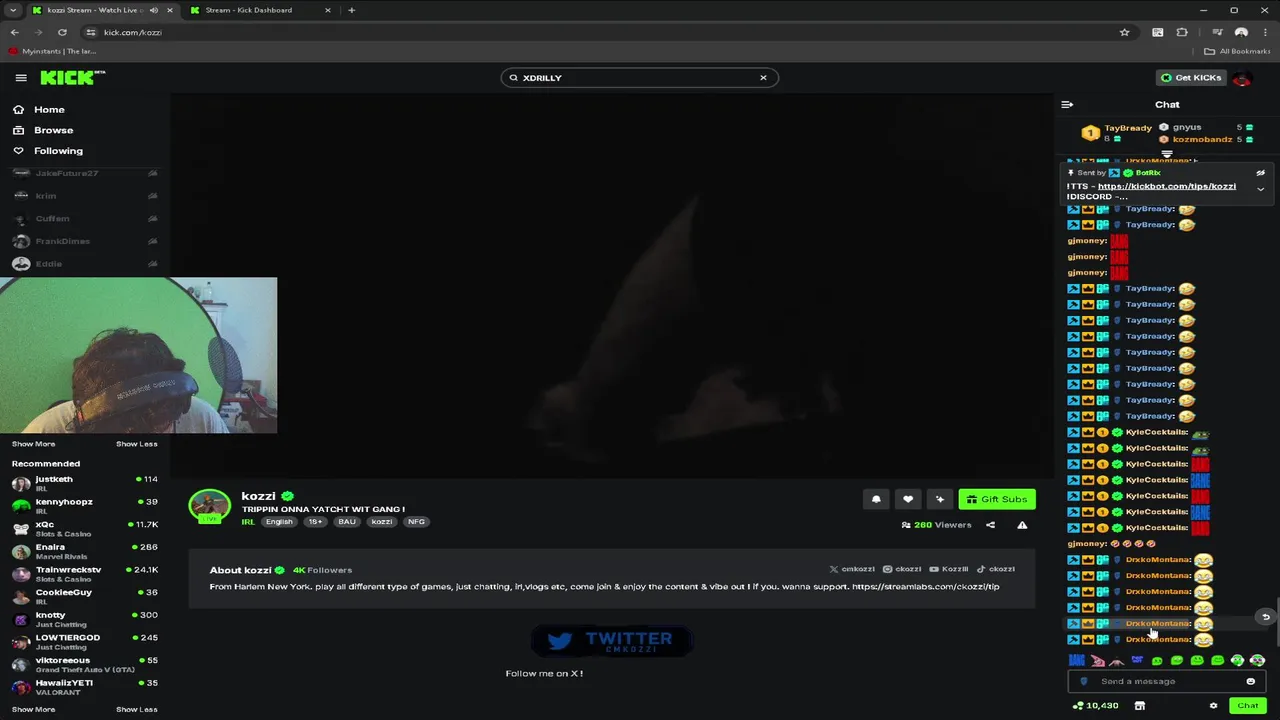
Task: Click the Send a message input
Action: [x=1165, y=681]
